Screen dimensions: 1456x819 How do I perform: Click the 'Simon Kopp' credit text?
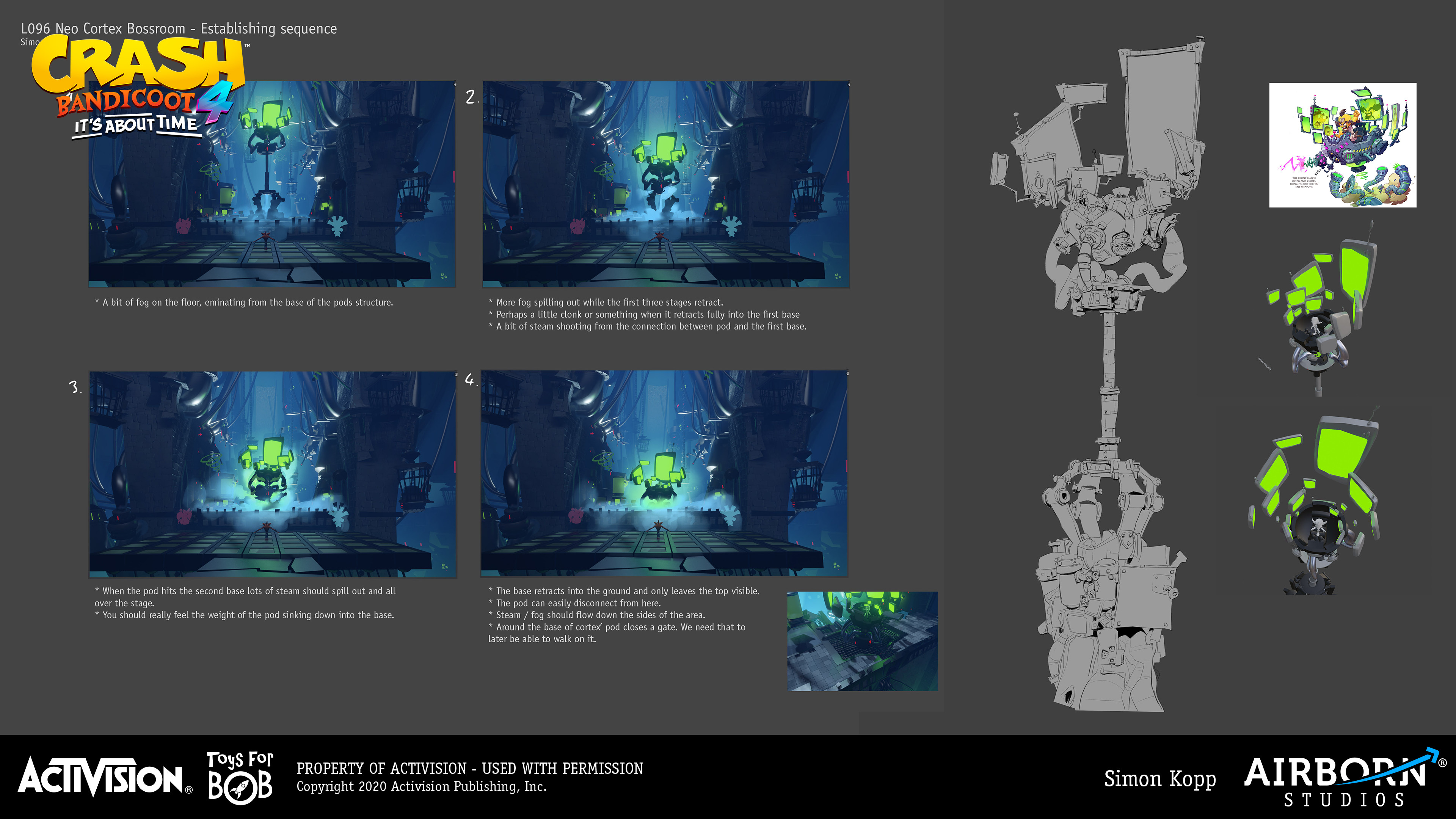pyautogui.click(x=1160, y=779)
